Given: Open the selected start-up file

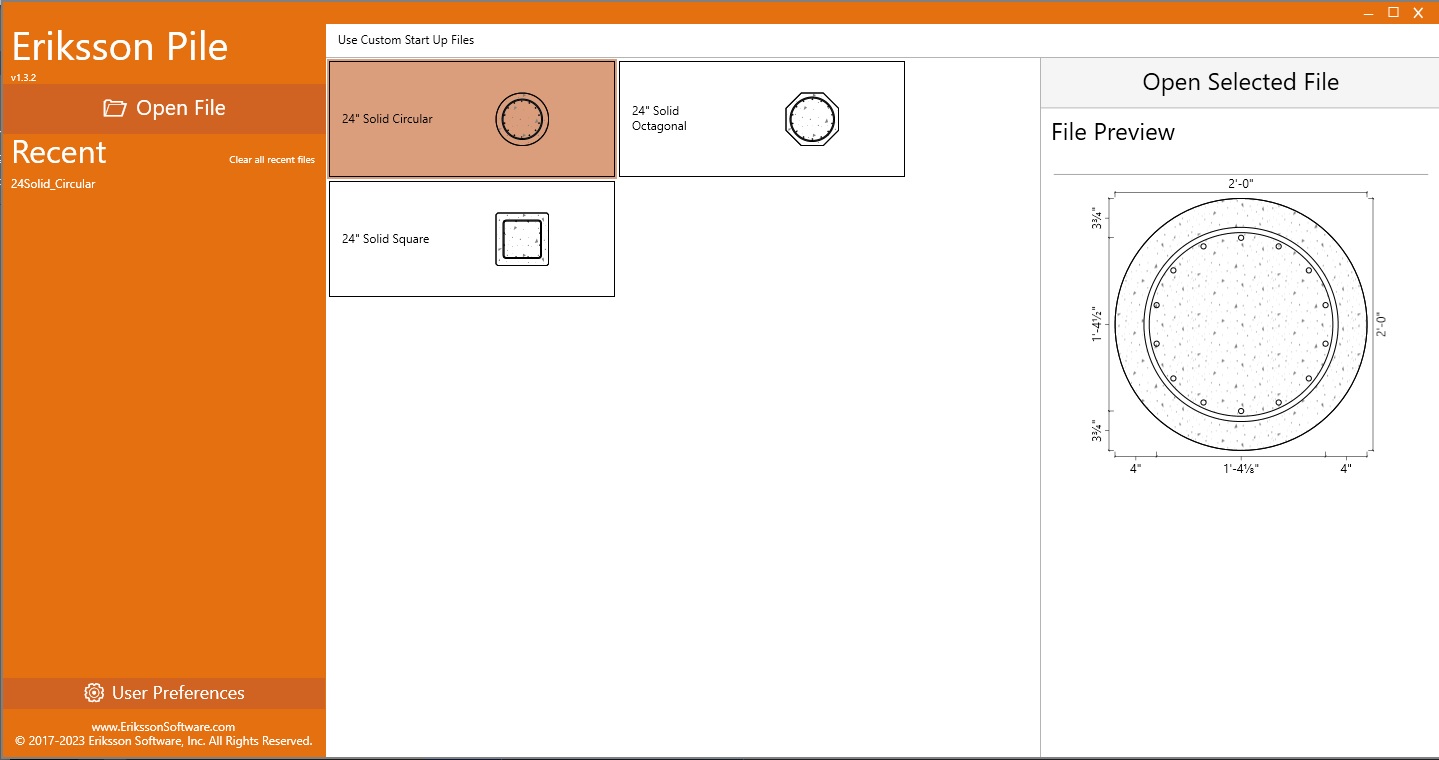Looking at the screenshot, I should pyautogui.click(x=1240, y=82).
